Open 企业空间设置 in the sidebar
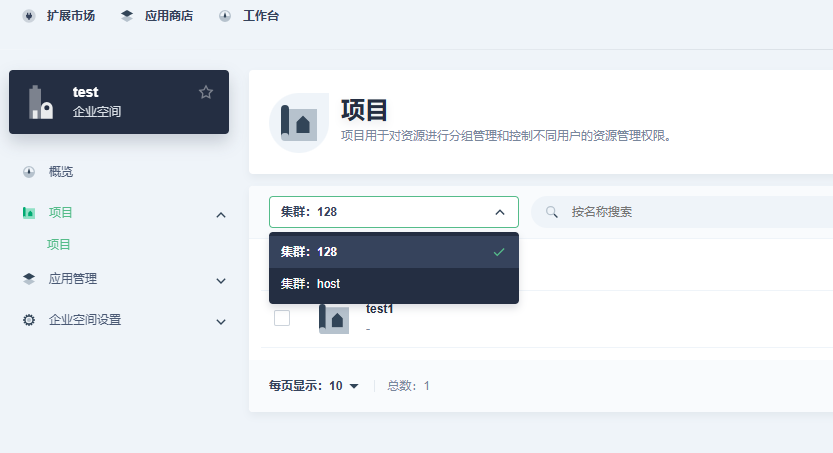The width and height of the screenshot is (833, 453). click(x=85, y=320)
